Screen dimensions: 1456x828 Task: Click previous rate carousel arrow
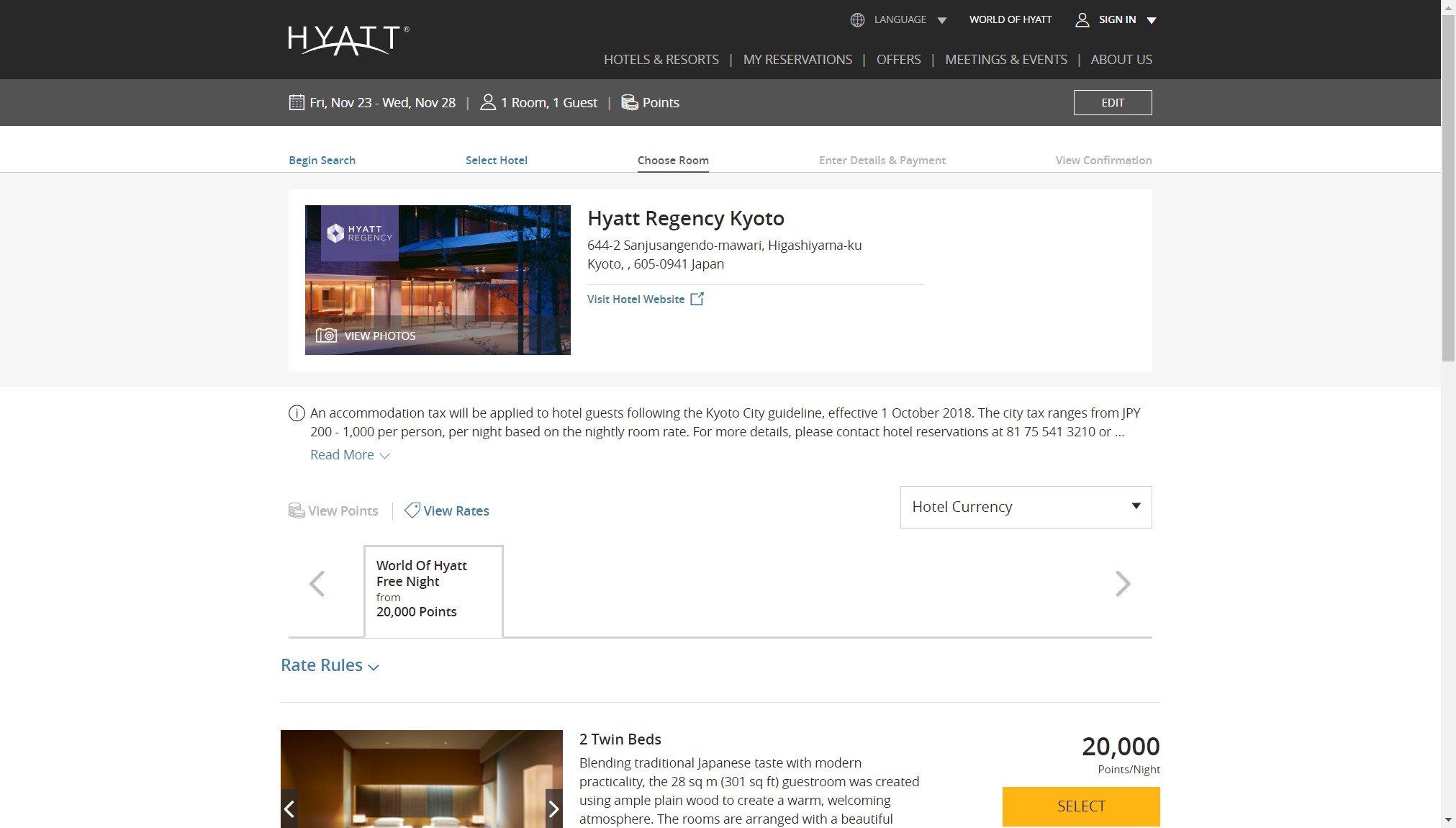[x=317, y=584]
